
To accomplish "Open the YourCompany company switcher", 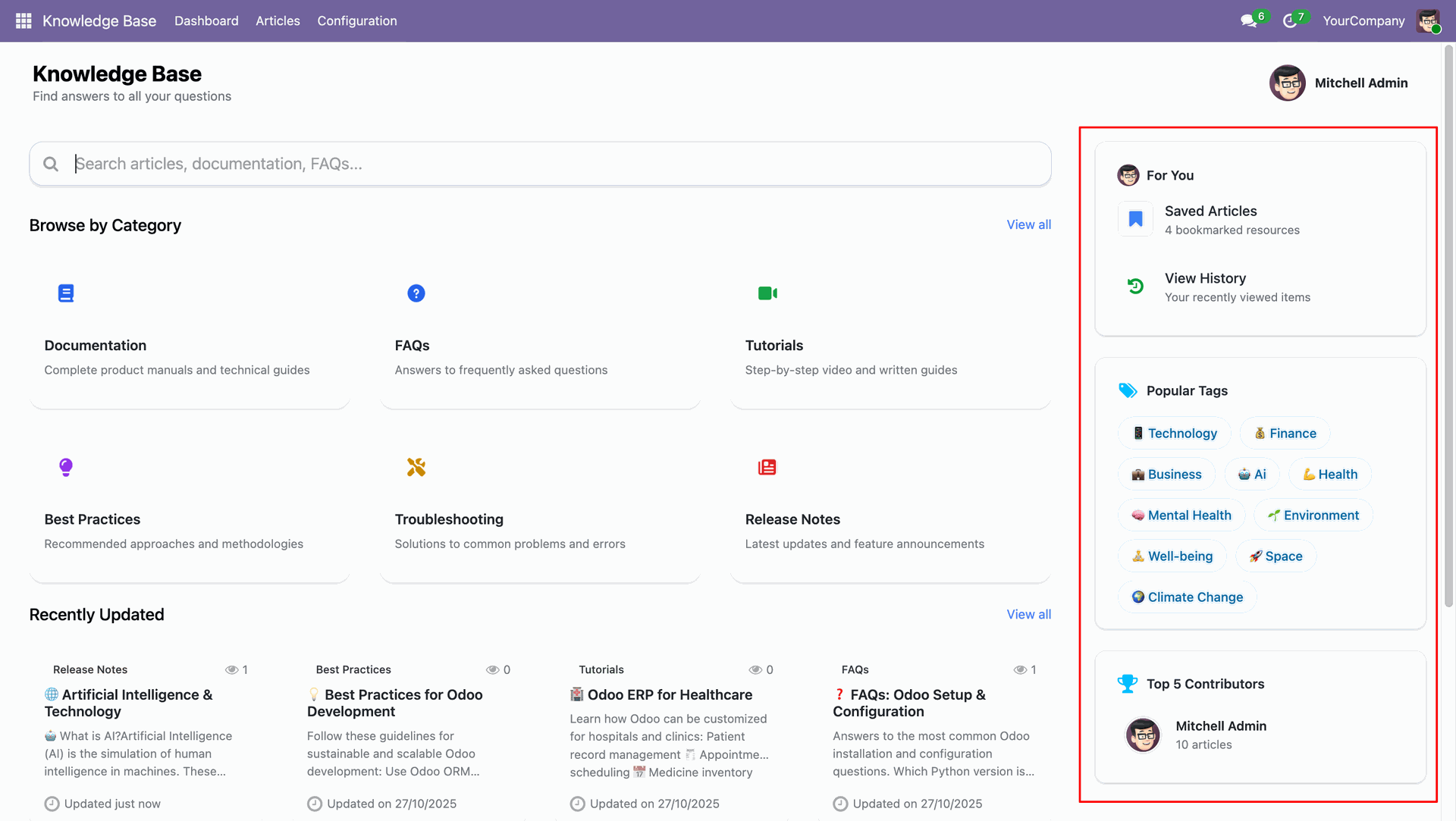I will point(1363,20).
